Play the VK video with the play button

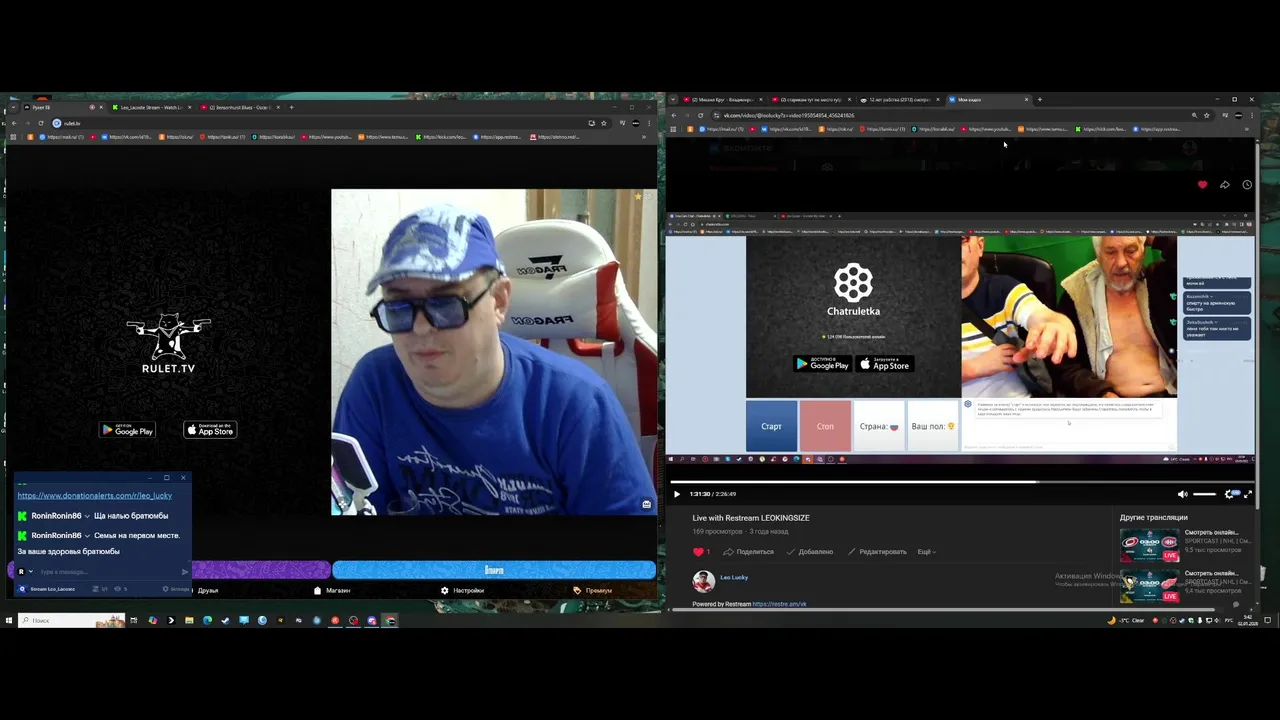pos(677,494)
